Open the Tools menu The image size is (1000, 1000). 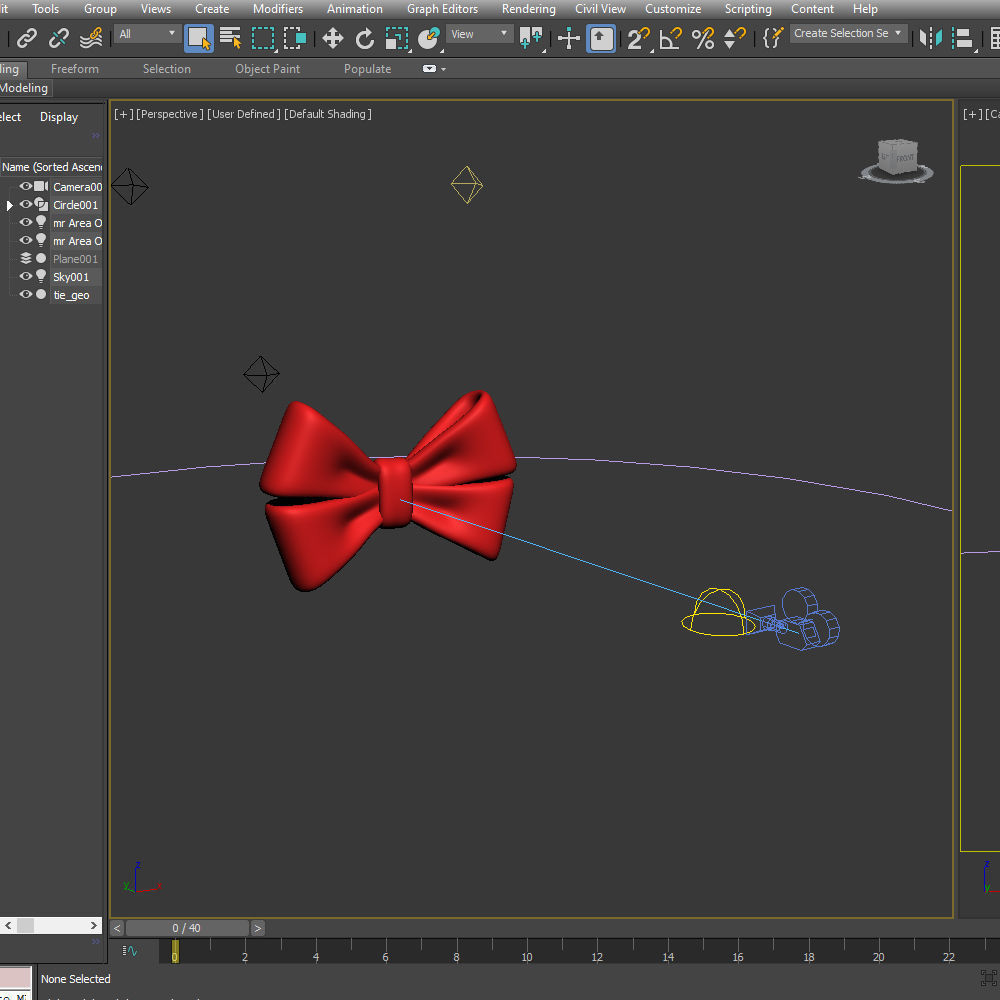(x=45, y=9)
